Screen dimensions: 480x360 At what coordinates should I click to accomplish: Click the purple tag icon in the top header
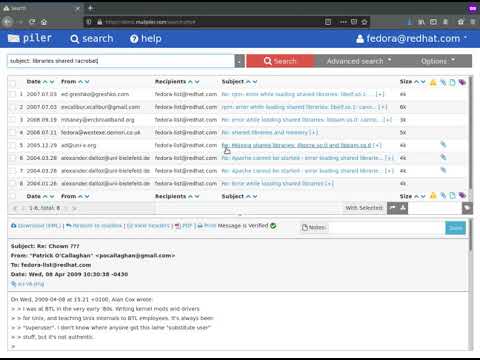pos(462,82)
